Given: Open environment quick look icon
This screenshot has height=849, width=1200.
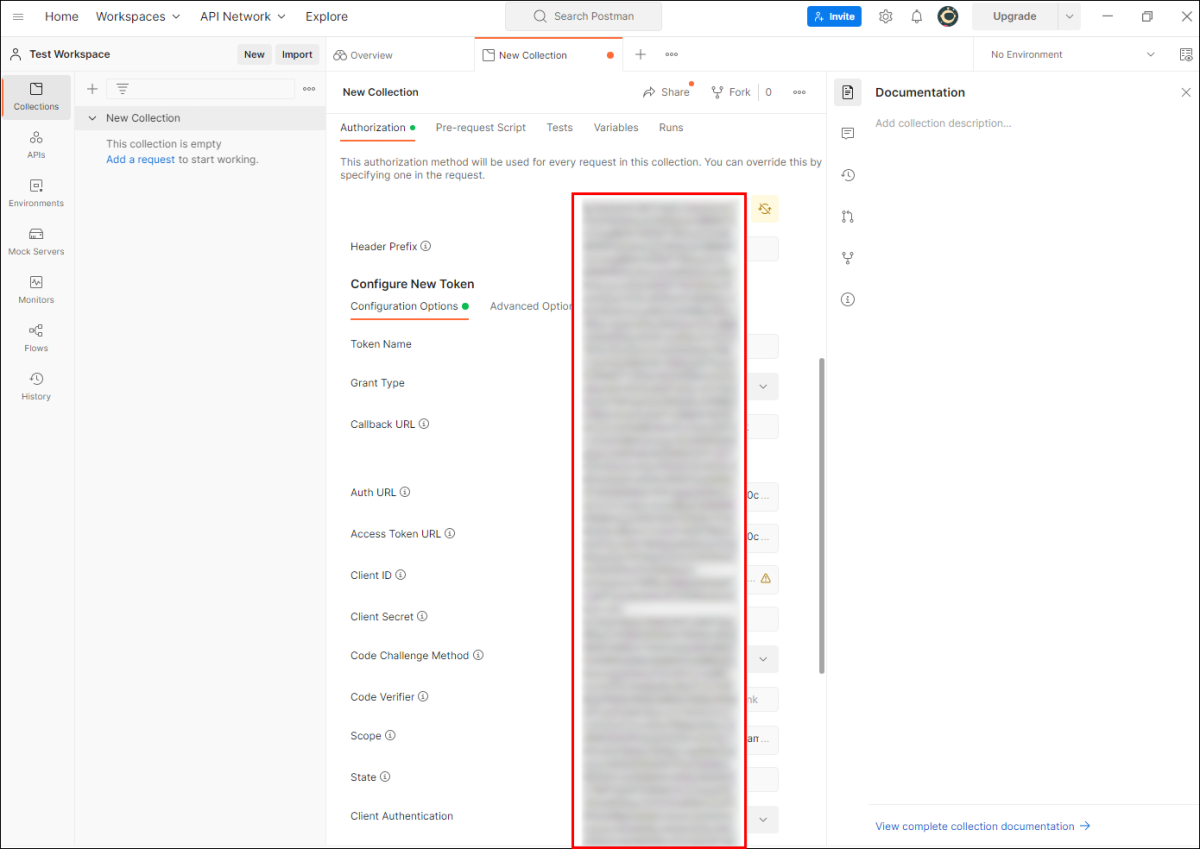Looking at the screenshot, I should 1186,55.
